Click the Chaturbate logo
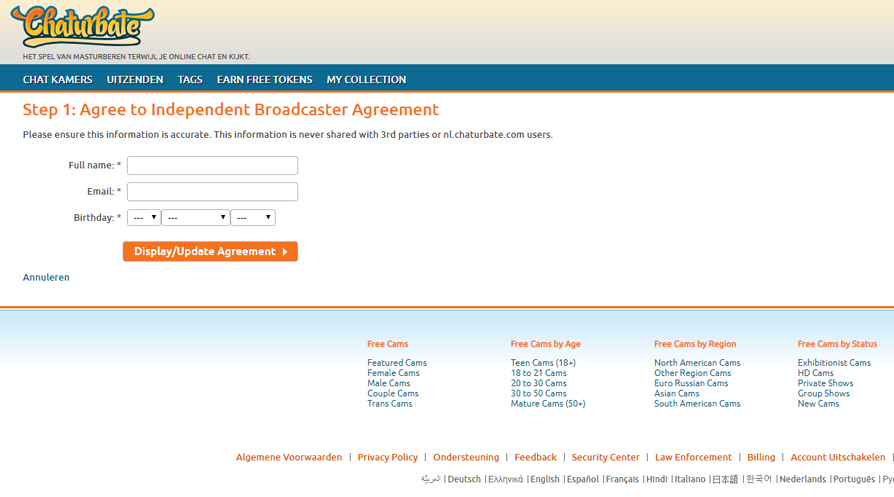The width and height of the screenshot is (894, 497). (82, 27)
